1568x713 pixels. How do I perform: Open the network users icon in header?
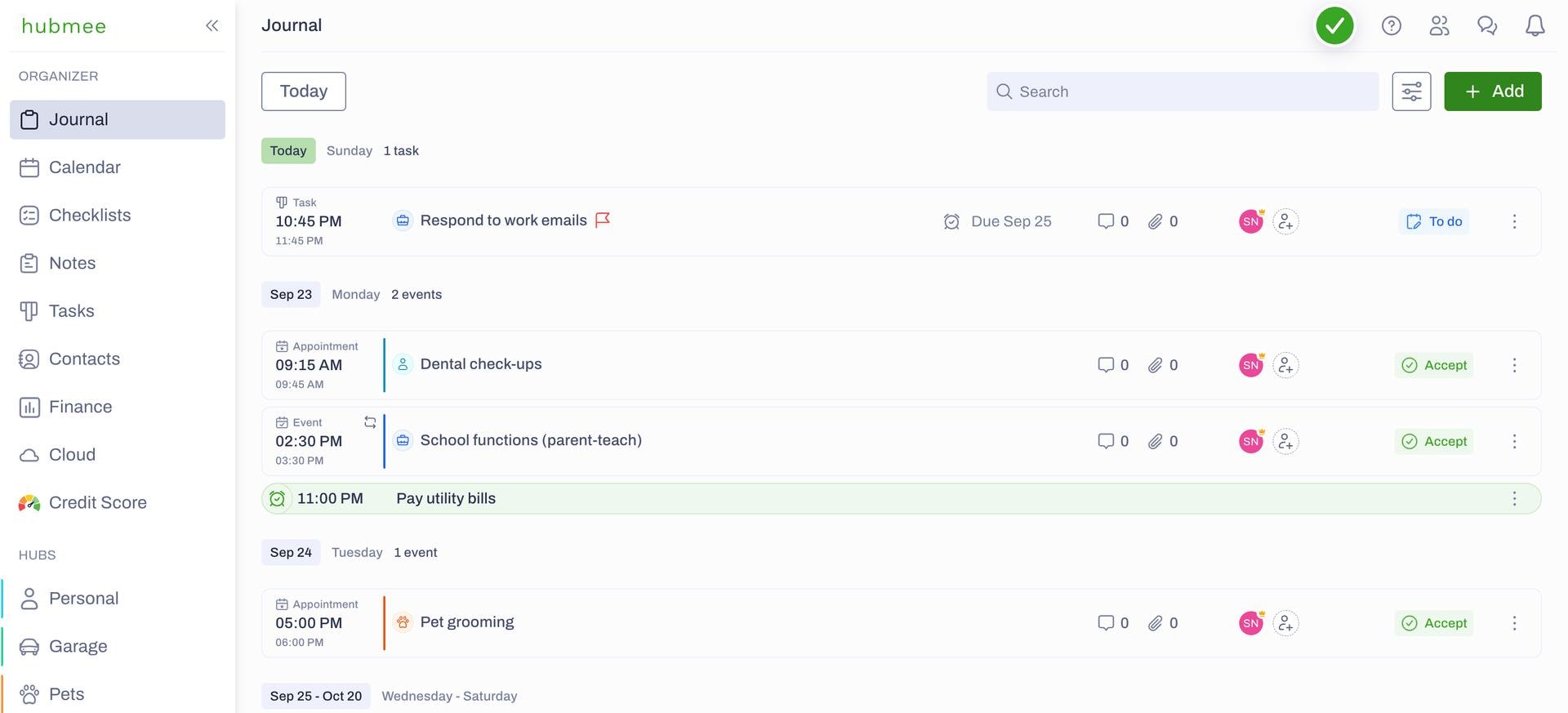(x=1439, y=26)
